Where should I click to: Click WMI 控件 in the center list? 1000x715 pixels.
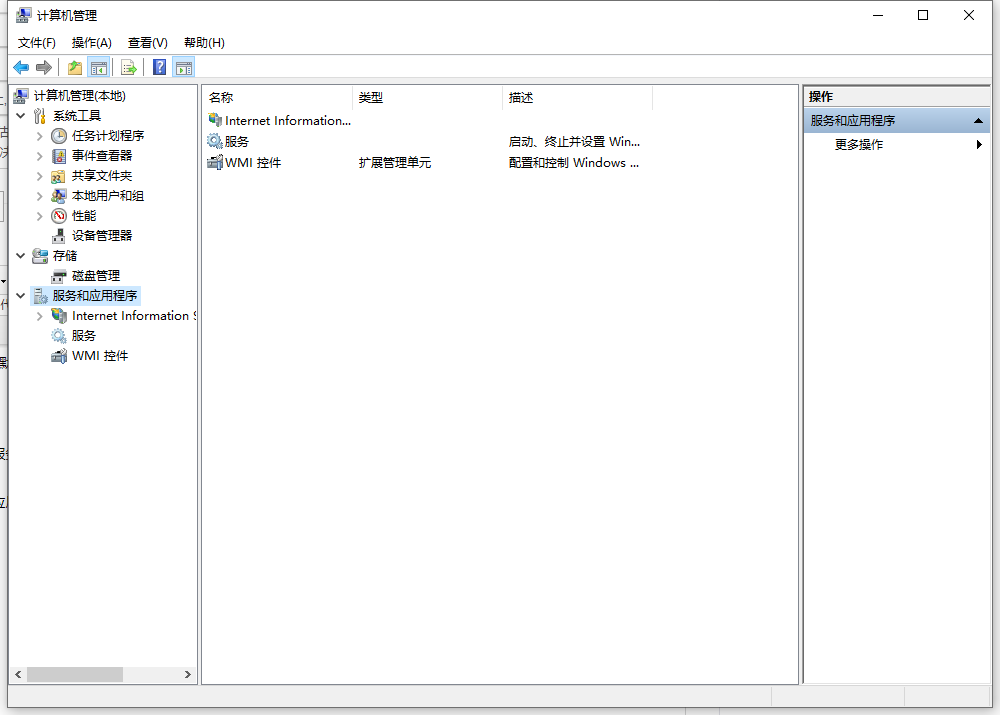pos(252,162)
